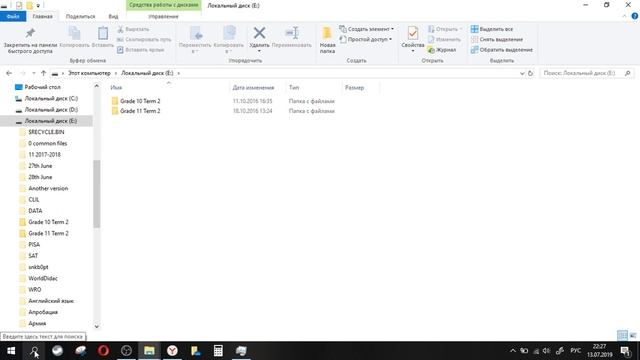Go up one level with up arrow

tap(43, 73)
